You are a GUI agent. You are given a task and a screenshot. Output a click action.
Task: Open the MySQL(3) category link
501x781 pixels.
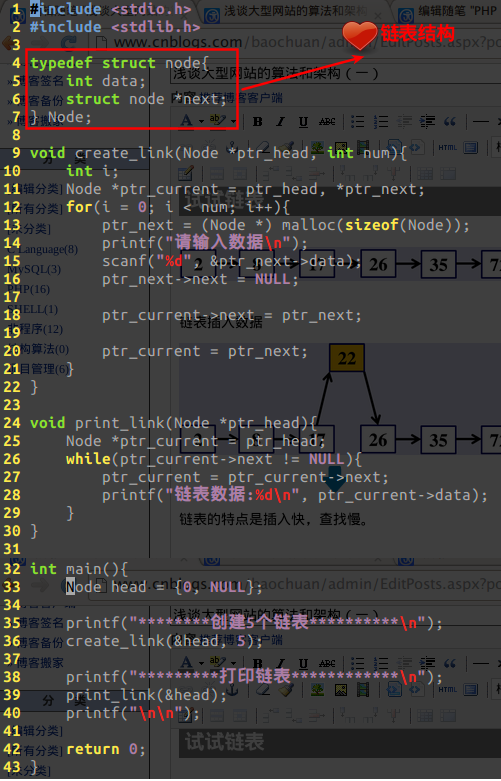coord(34,269)
